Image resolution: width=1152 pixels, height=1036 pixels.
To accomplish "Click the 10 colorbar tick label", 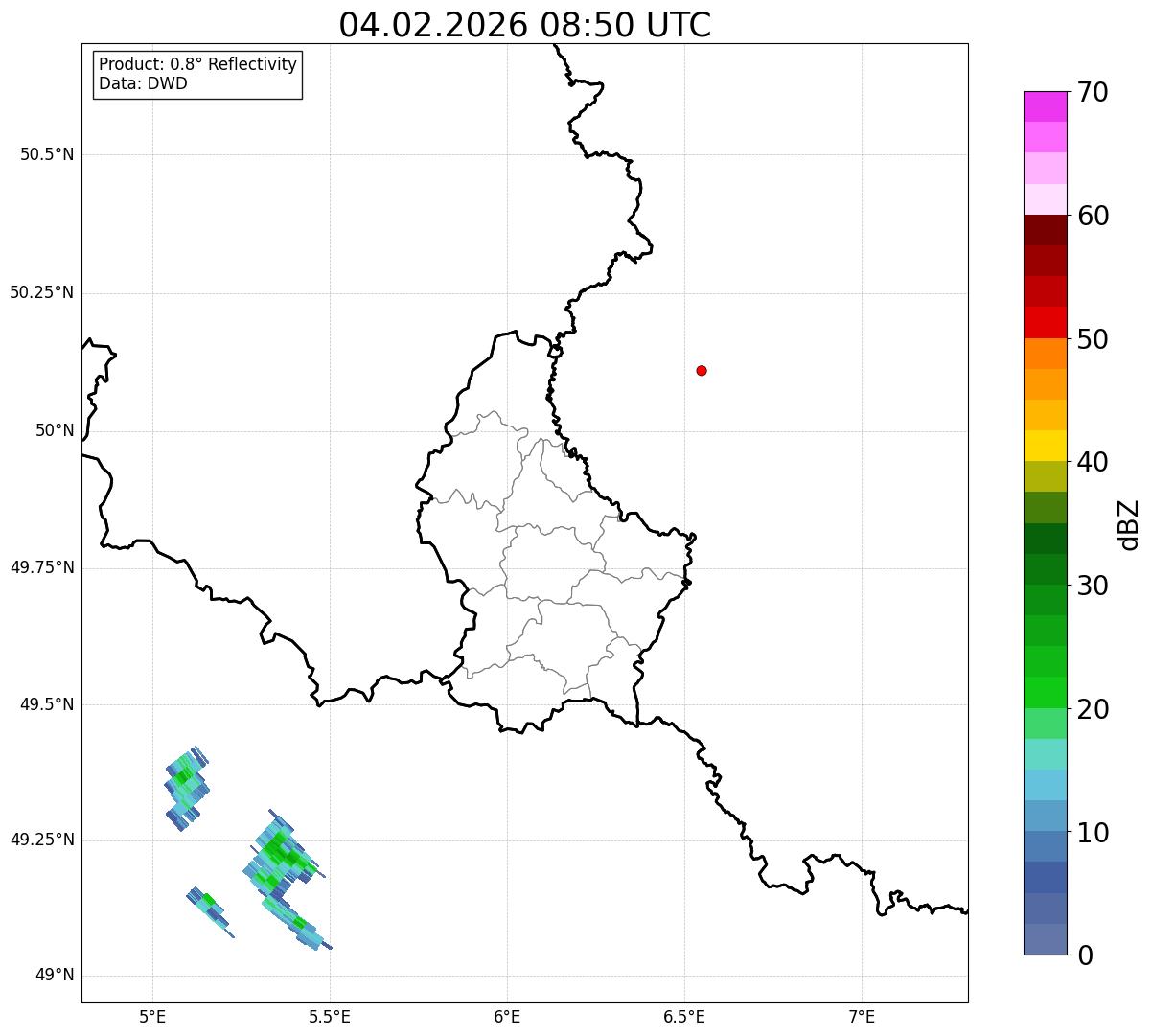I will (1093, 833).
